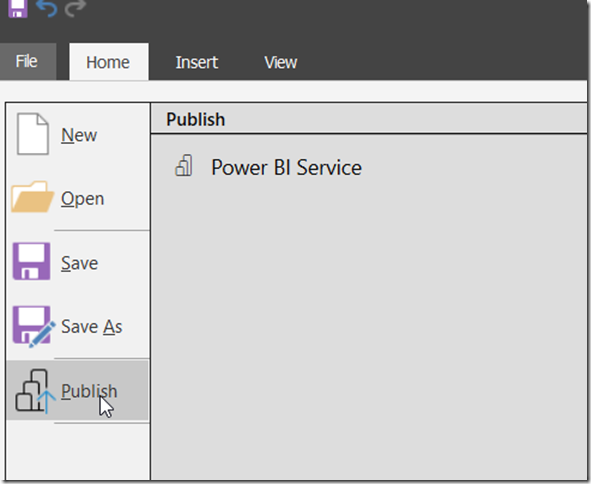Click the purple Save icon in title bar
This screenshot has width=591, height=484.
click(18, 9)
